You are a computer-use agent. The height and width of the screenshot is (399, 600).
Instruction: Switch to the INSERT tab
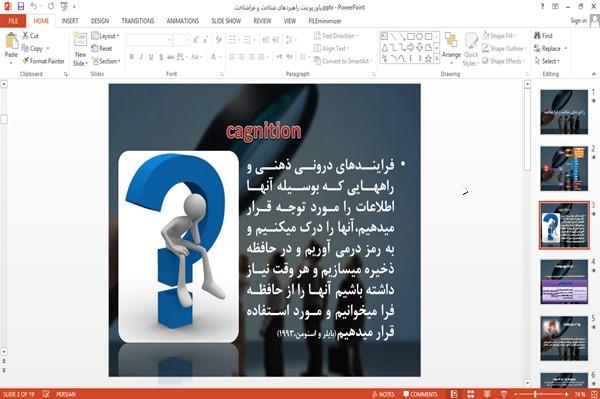pyautogui.click(x=70, y=21)
